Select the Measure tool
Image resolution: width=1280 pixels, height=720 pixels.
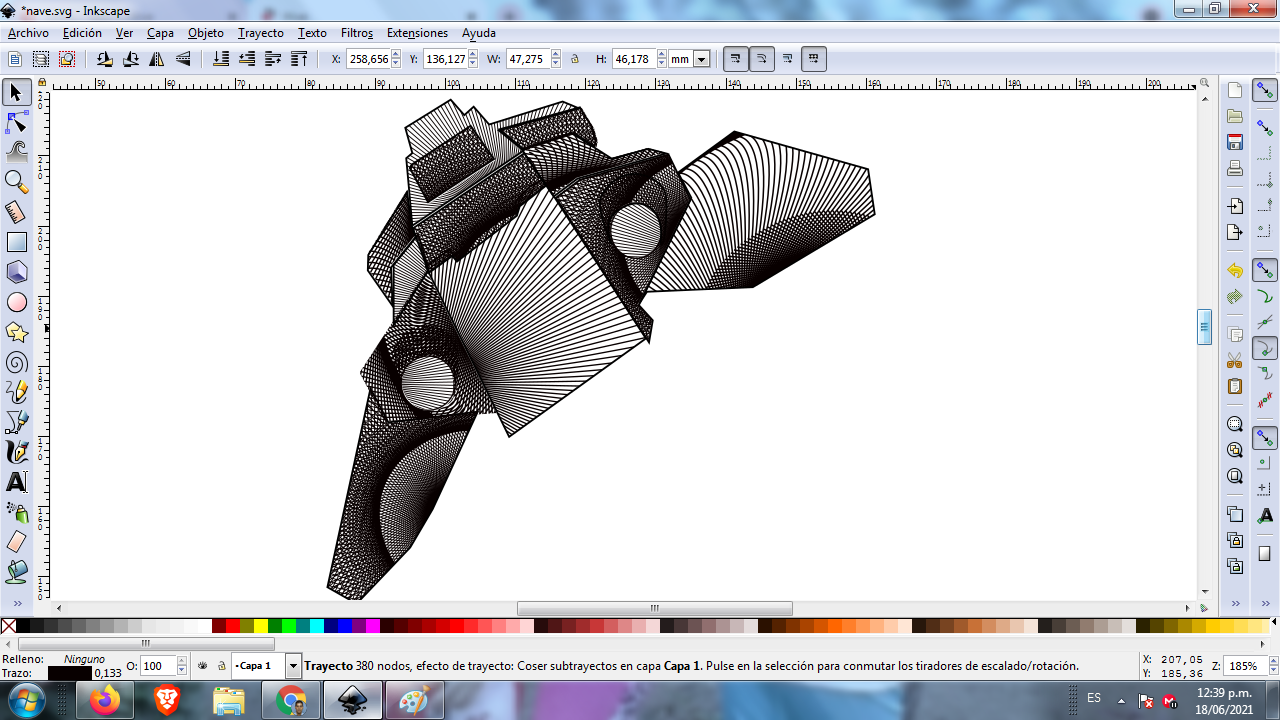[17, 212]
